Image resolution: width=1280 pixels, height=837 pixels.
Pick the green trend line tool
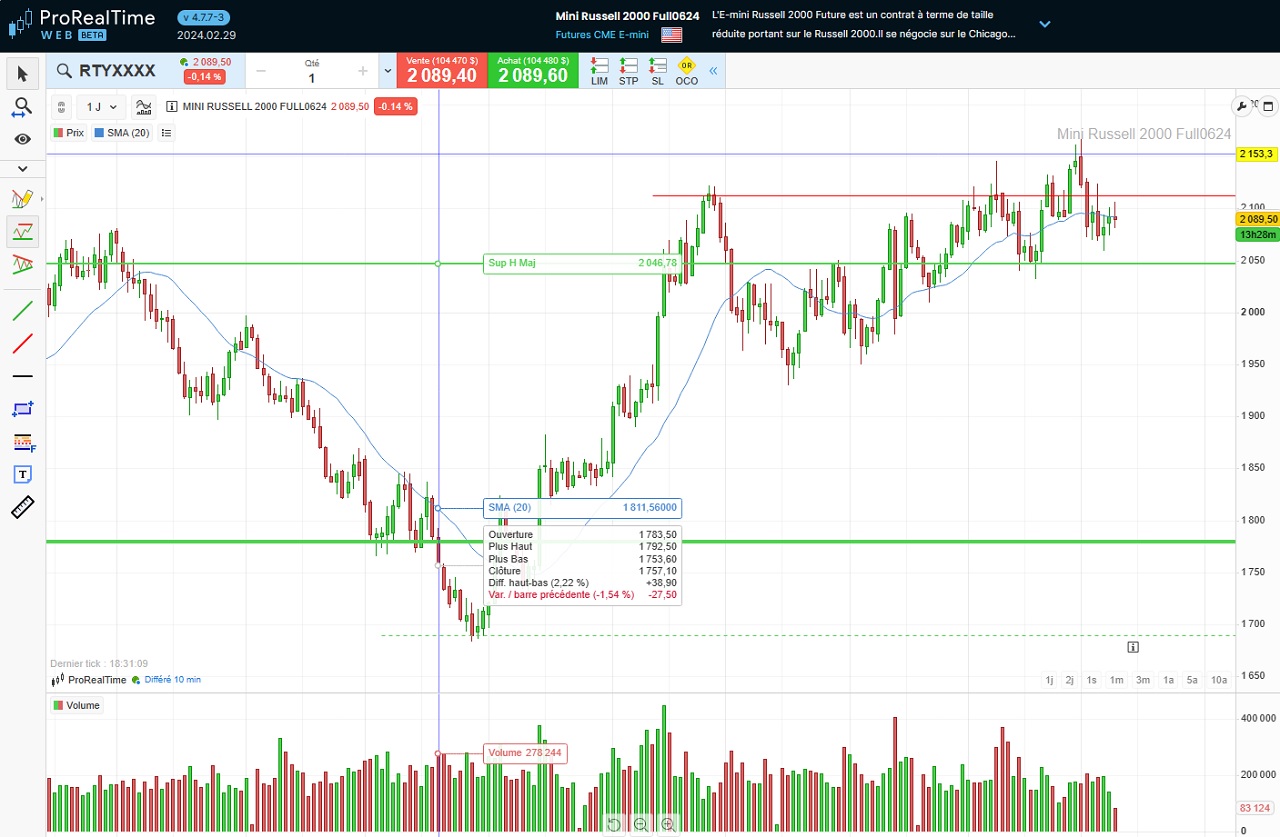point(22,310)
